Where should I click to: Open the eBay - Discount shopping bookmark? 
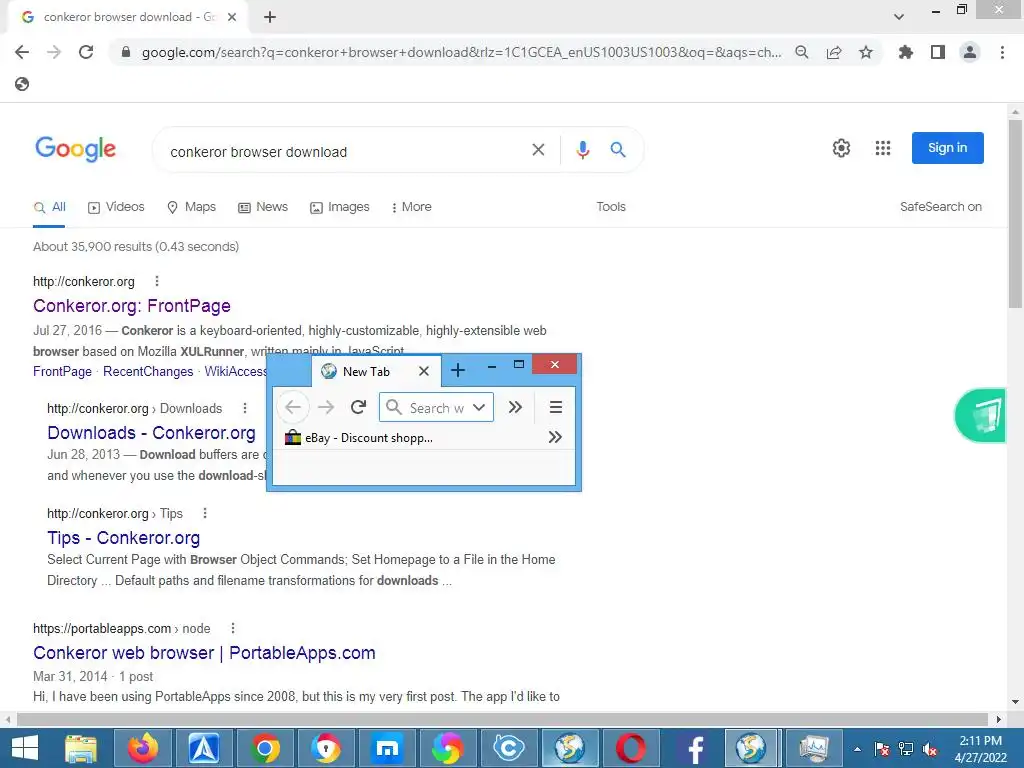click(359, 438)
